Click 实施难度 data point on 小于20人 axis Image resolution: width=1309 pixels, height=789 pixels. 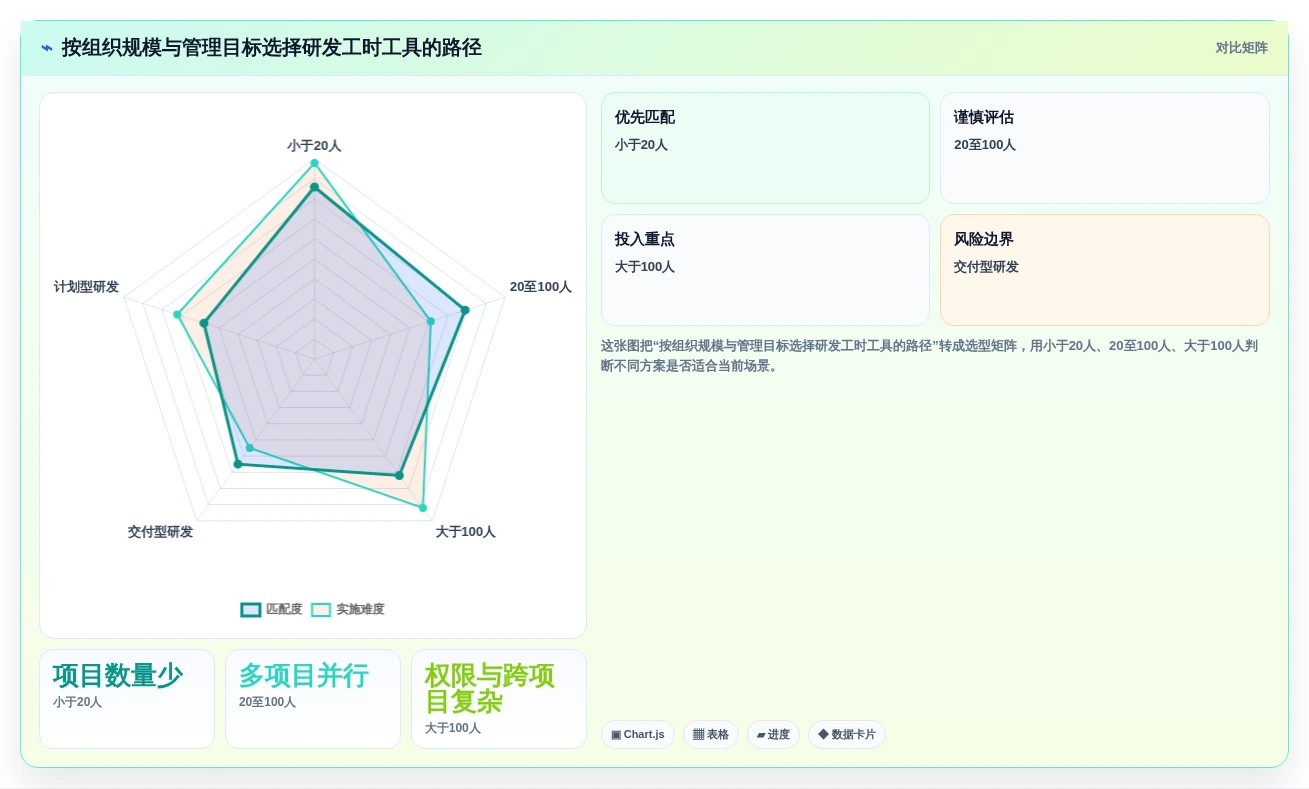(314, 163)
